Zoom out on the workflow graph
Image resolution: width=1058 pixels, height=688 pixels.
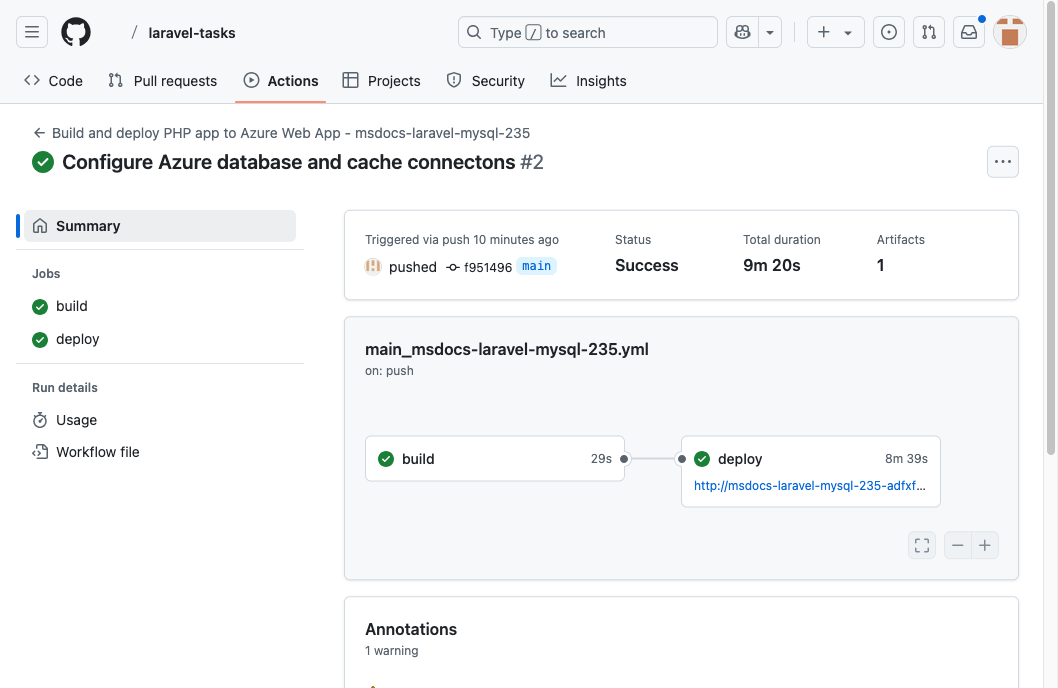pyautogui.click(x=956, y=544)
